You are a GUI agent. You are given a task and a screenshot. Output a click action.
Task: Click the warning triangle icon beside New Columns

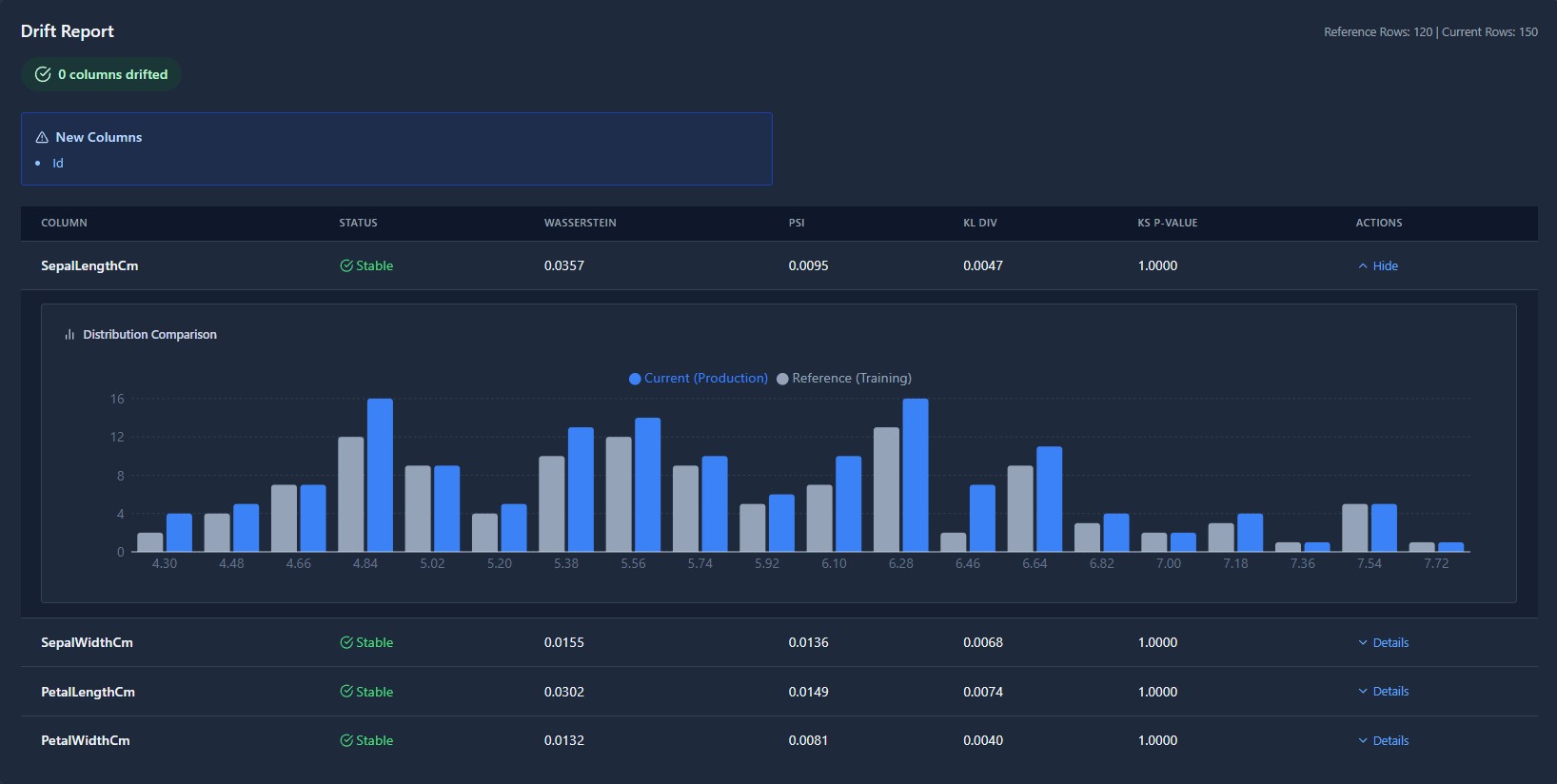click(x=42, y=137)
